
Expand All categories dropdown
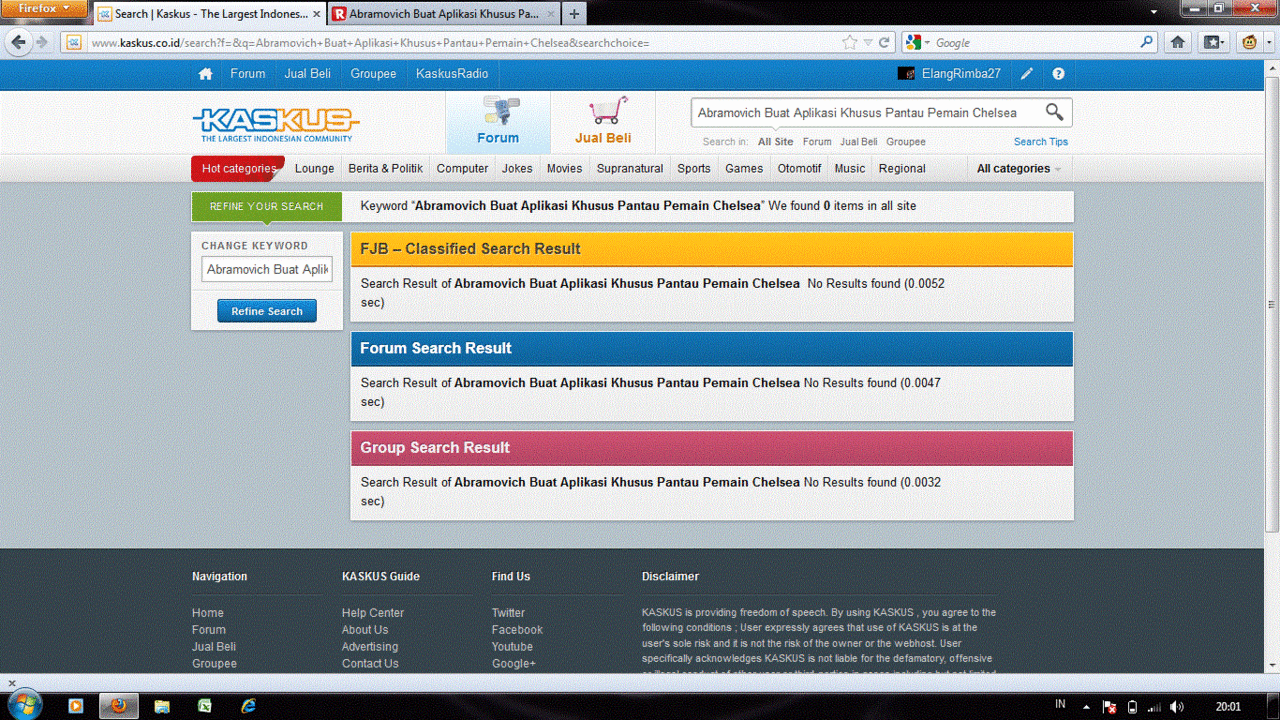1019,169
